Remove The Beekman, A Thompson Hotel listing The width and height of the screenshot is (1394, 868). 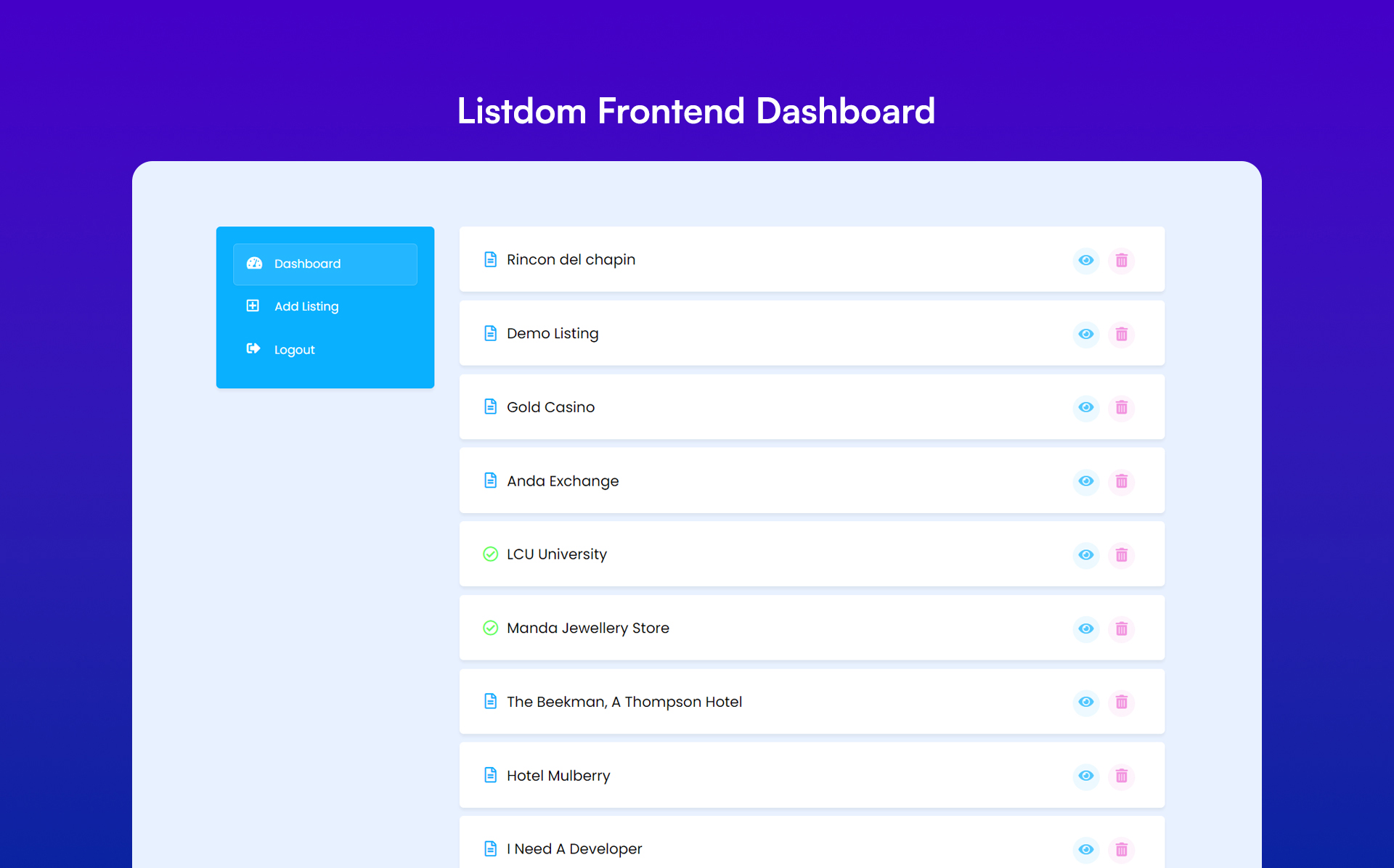click(1120, 701)
